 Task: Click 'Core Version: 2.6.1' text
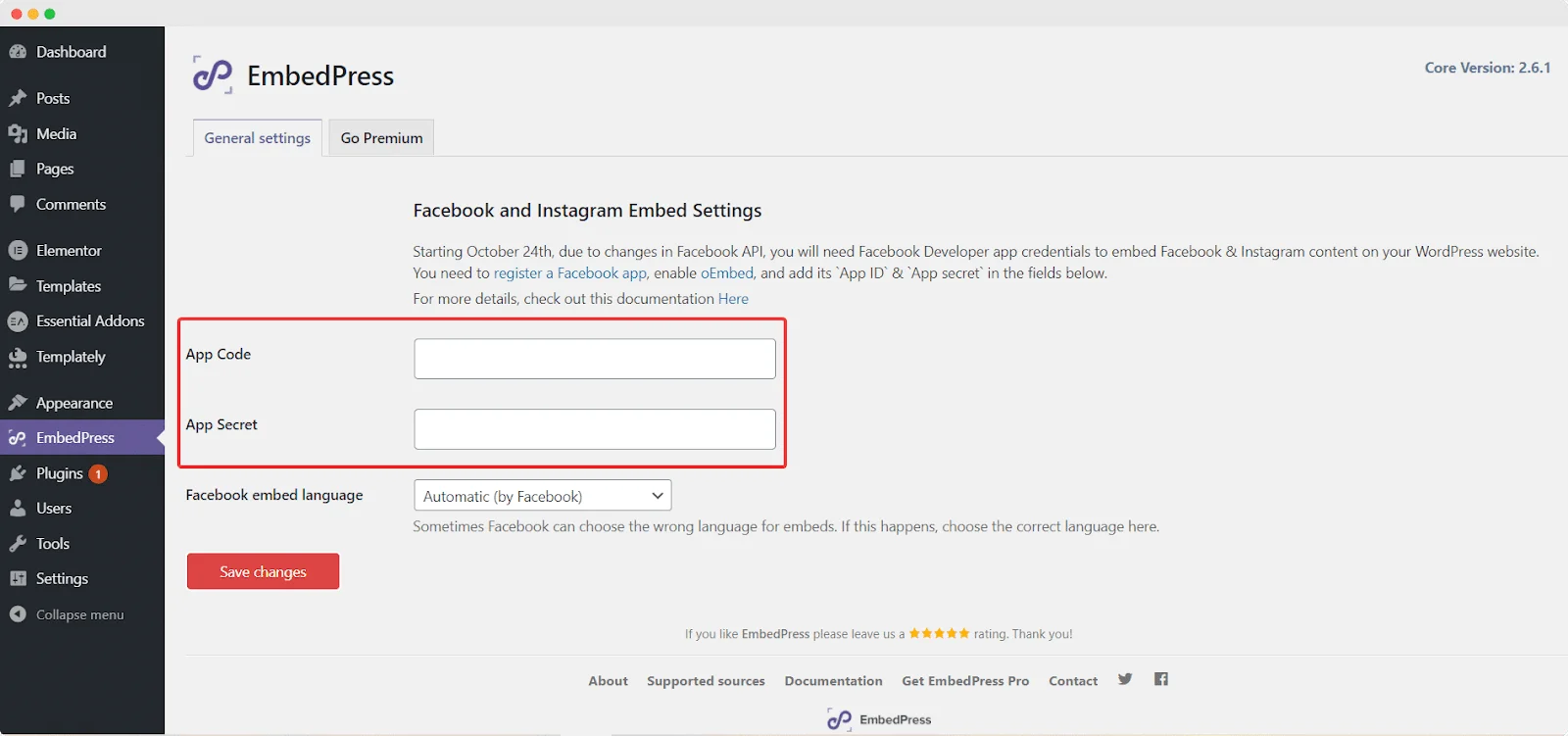pyautogui.click(x=1488, y=68)
